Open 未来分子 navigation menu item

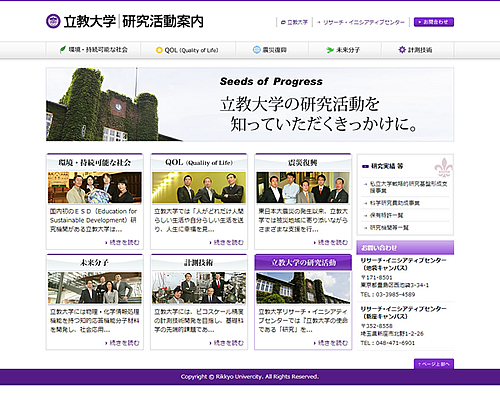pyautogui.click(x=345, y=50)
